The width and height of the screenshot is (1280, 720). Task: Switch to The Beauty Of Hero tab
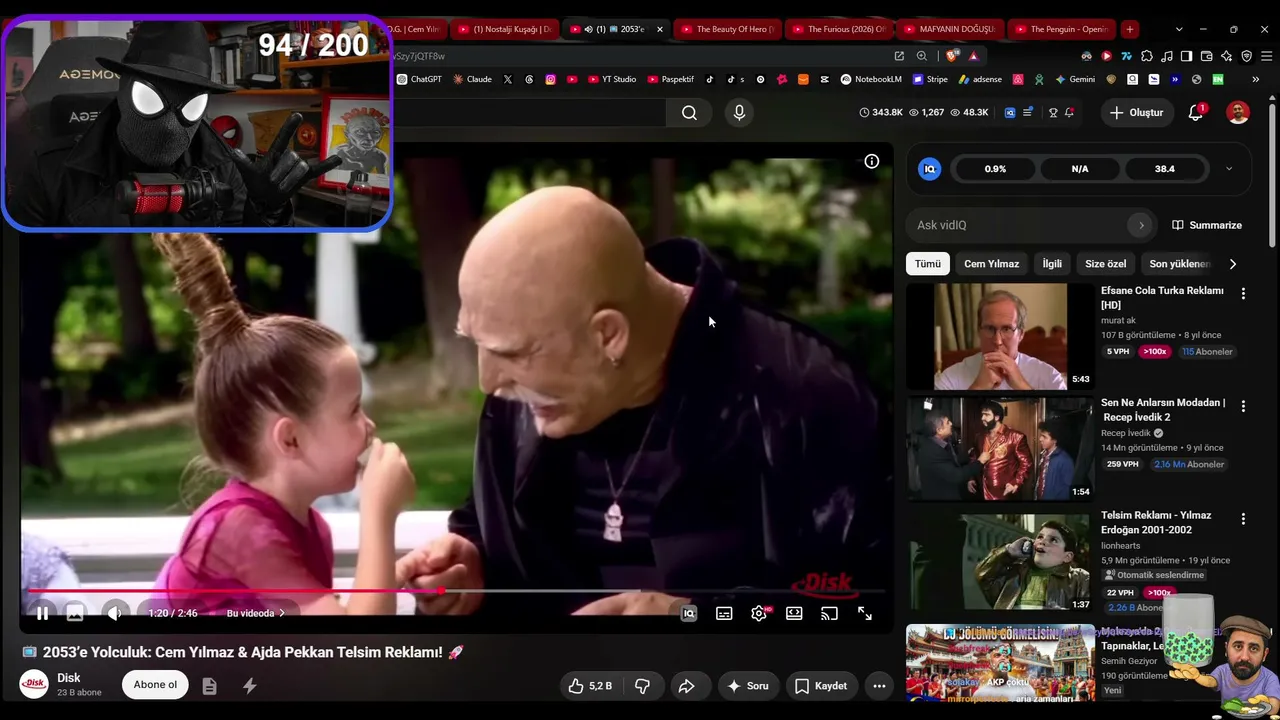[727, 29]
